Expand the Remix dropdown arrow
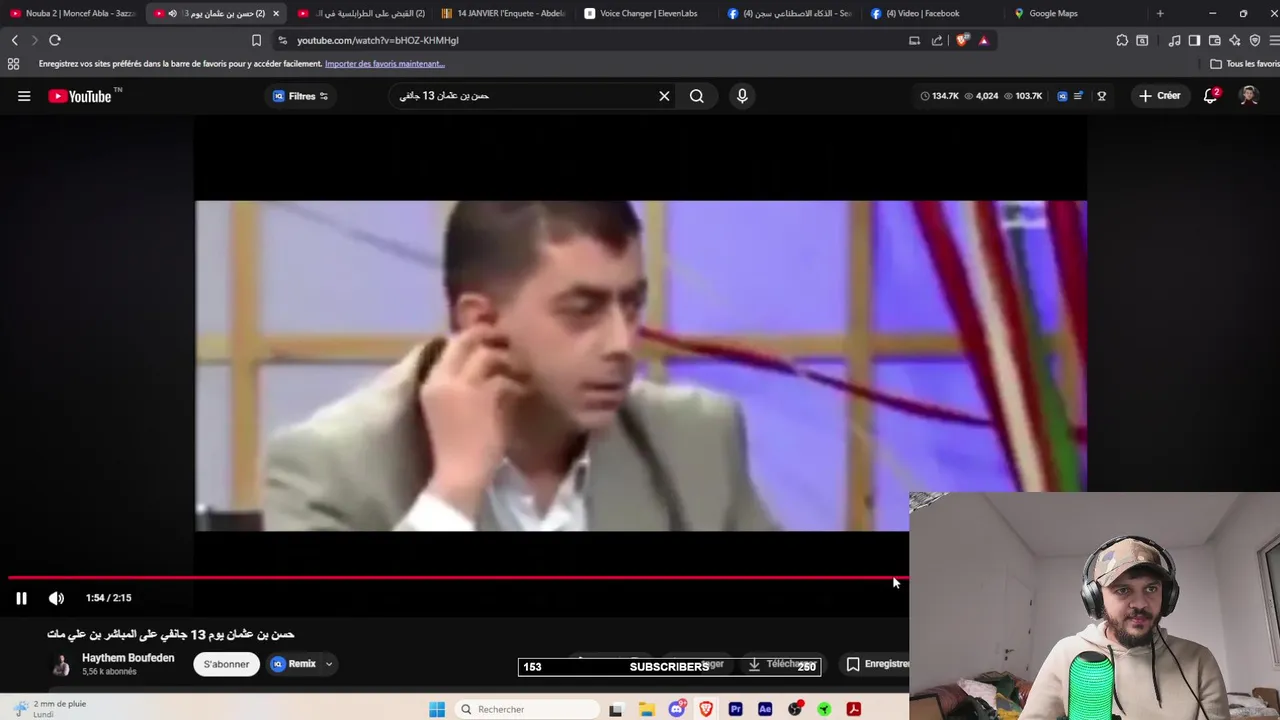The width and height of the screenshot is (1280, 720). click(x=328, y=664)
